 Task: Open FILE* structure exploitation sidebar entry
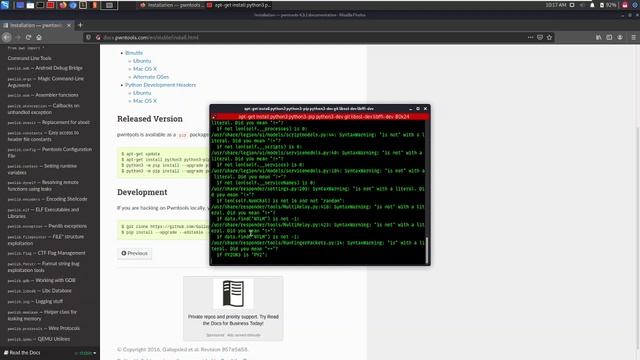click(46, 240)
